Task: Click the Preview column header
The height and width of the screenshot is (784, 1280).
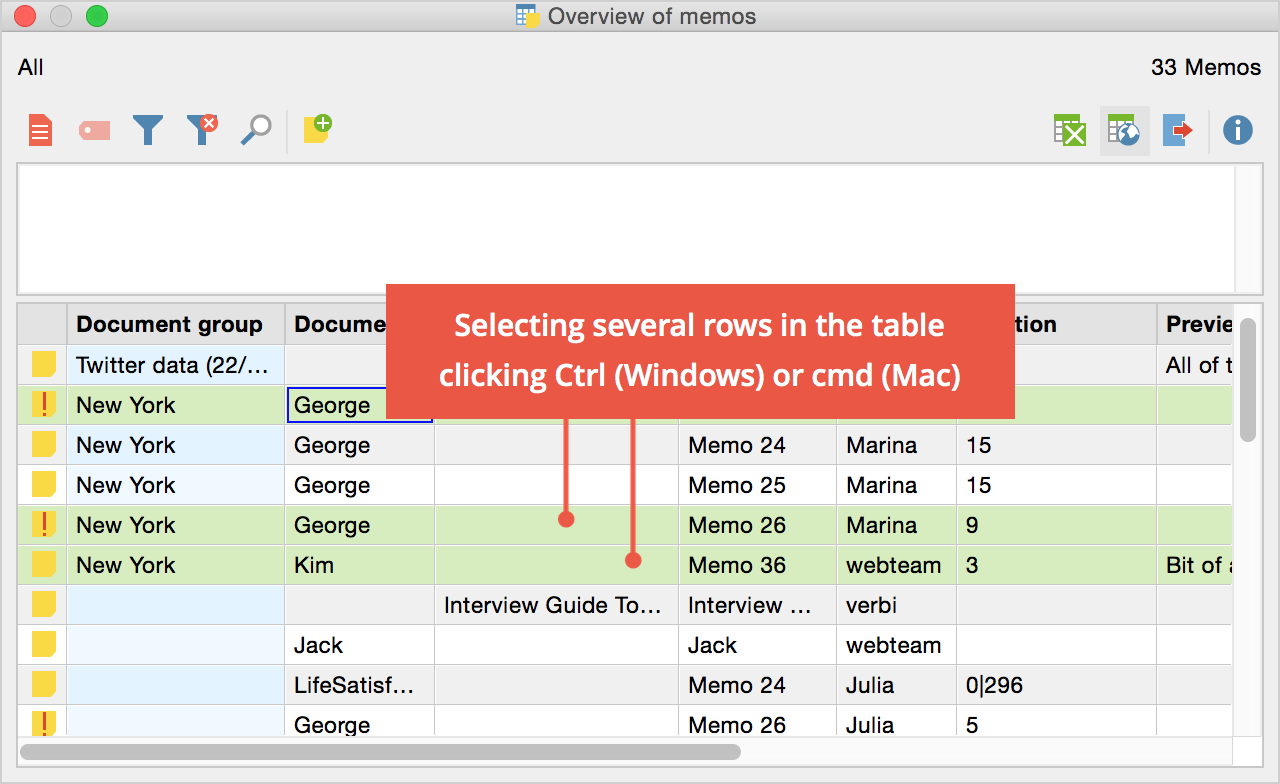Action: tap(1197, 324)
